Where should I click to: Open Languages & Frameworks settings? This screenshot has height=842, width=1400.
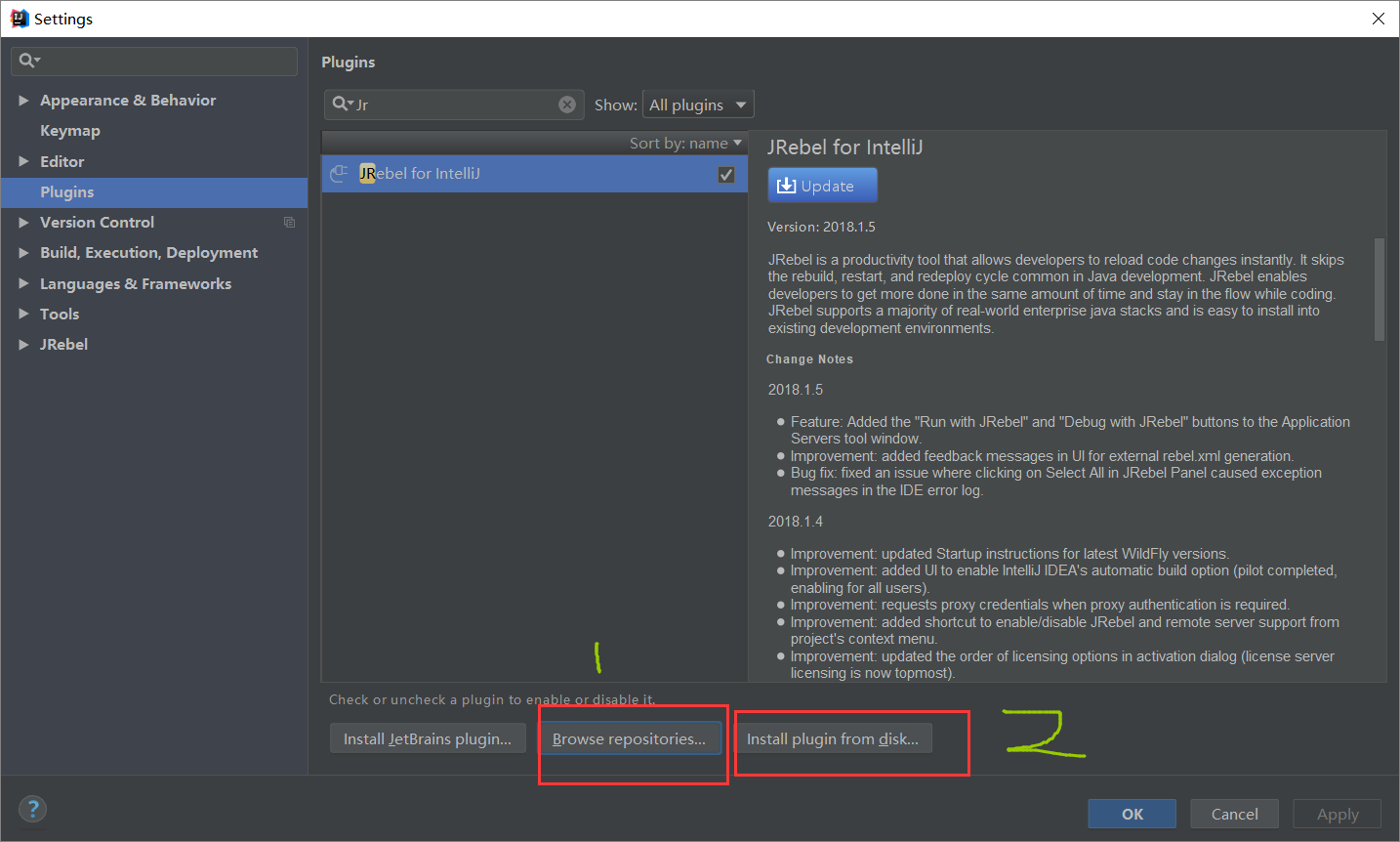136,283
